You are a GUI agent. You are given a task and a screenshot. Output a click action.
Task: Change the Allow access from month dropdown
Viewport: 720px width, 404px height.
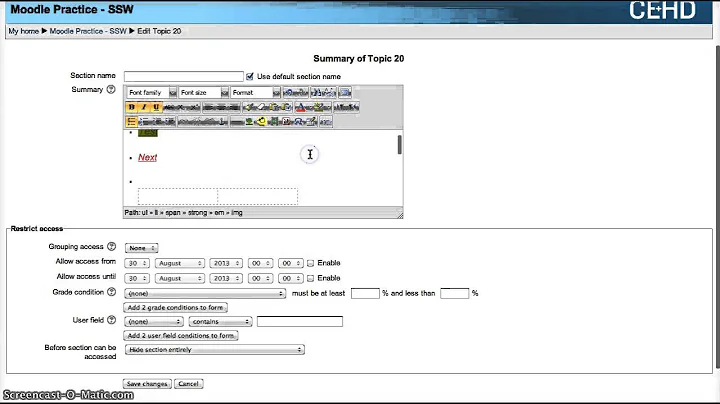[180, 263]
